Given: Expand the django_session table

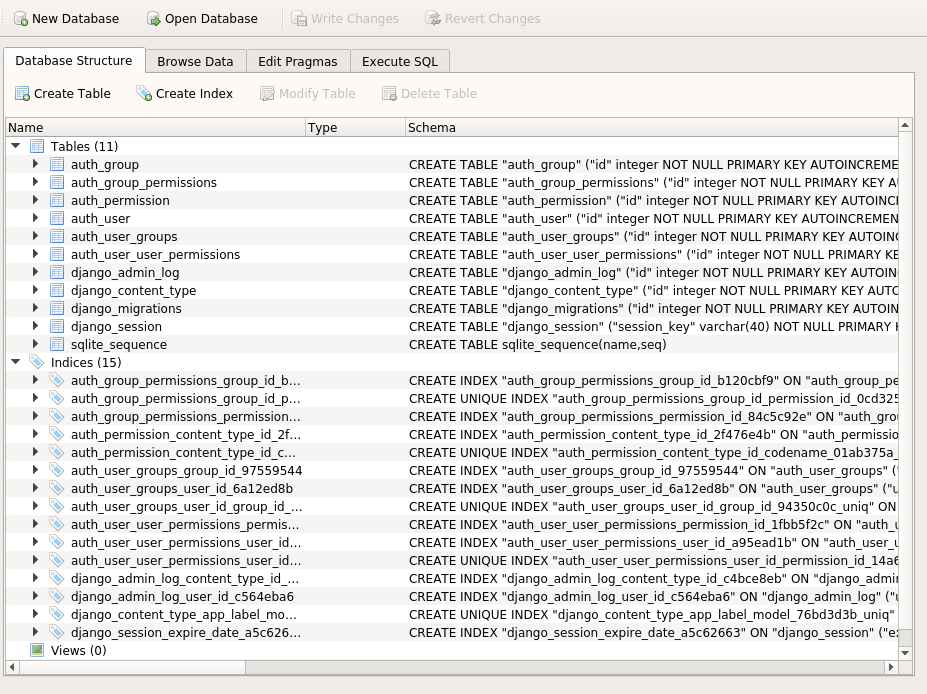Looking at the screenshot, I should [35, 326].
